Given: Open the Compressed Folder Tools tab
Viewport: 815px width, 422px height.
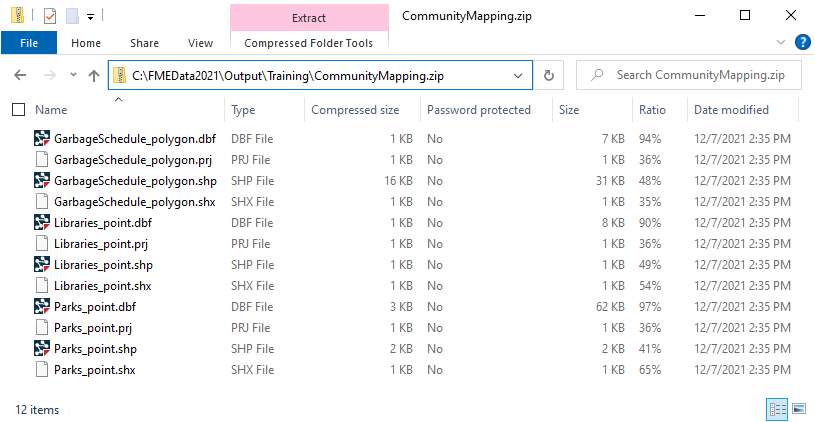Looking at the screenshot, I should point(309,43).
